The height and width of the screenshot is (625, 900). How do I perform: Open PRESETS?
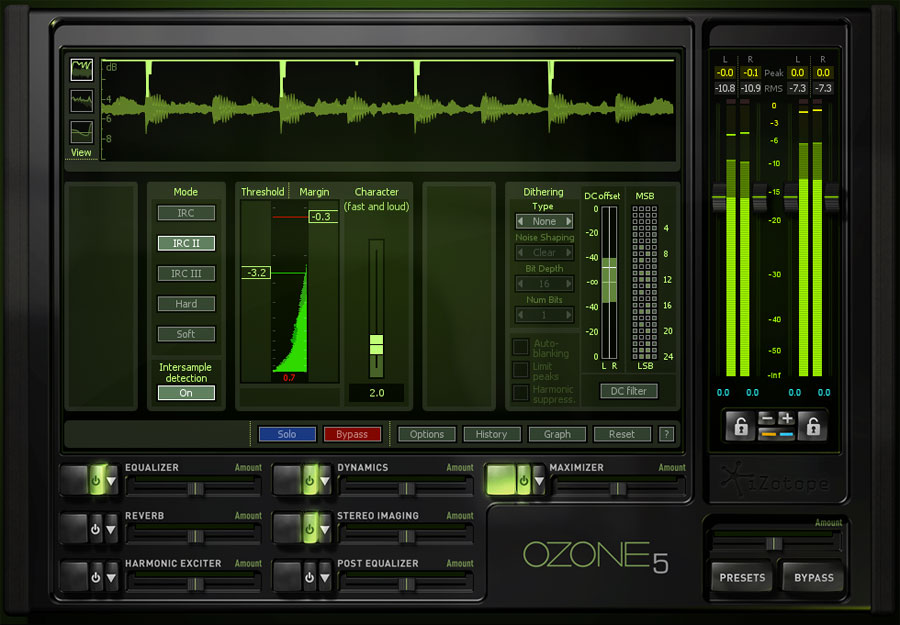[x=742, y=577]
